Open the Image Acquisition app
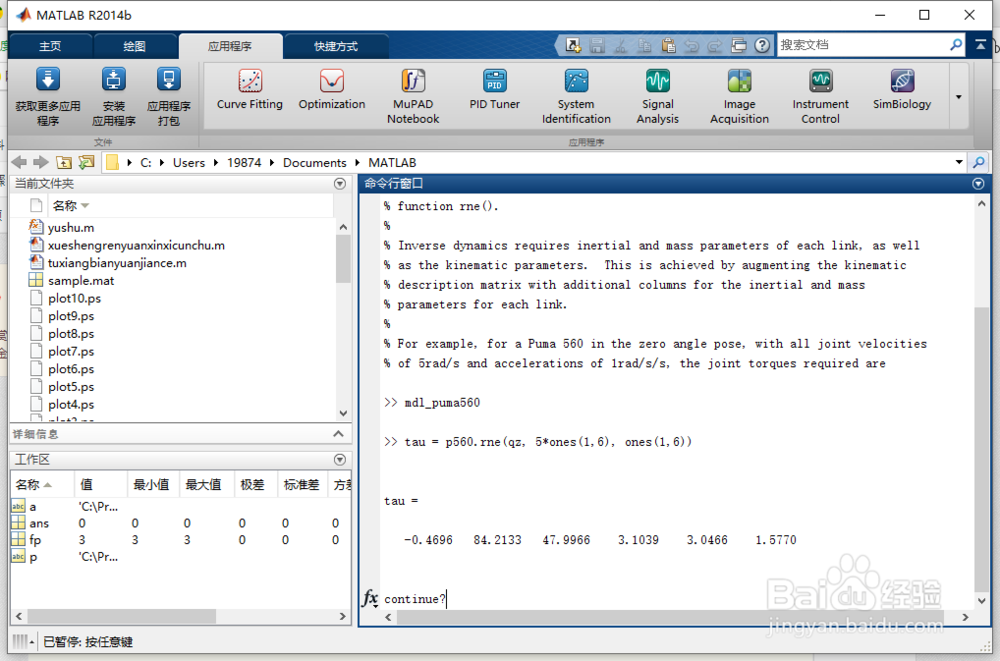 click(739, 96)
